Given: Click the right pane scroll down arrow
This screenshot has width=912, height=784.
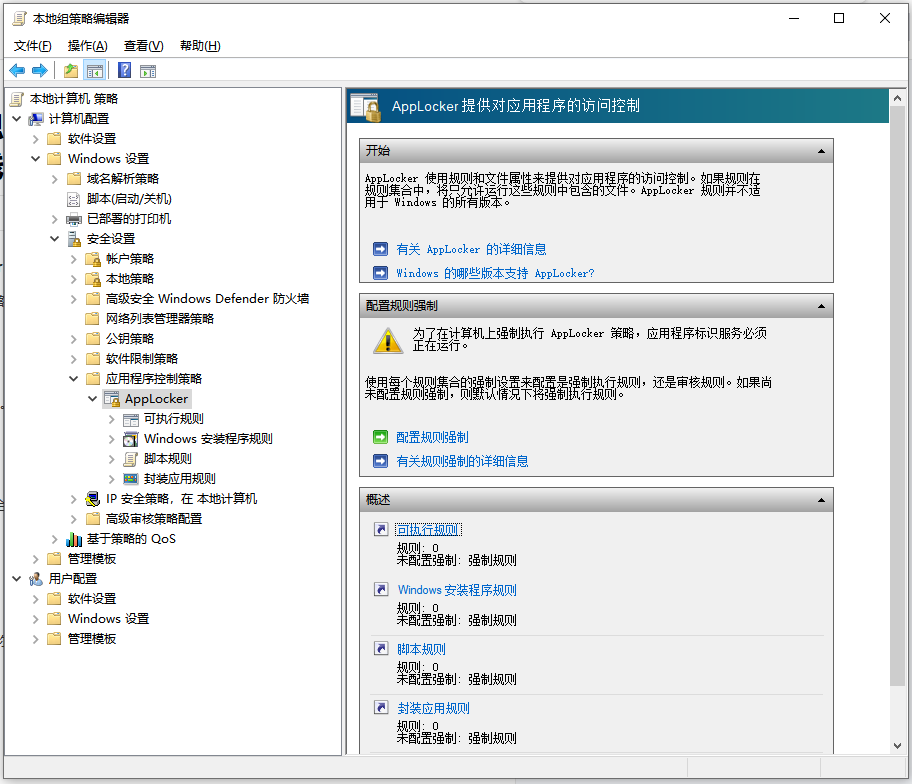Looking at the screenshot, I should click(x=897, y=746).
